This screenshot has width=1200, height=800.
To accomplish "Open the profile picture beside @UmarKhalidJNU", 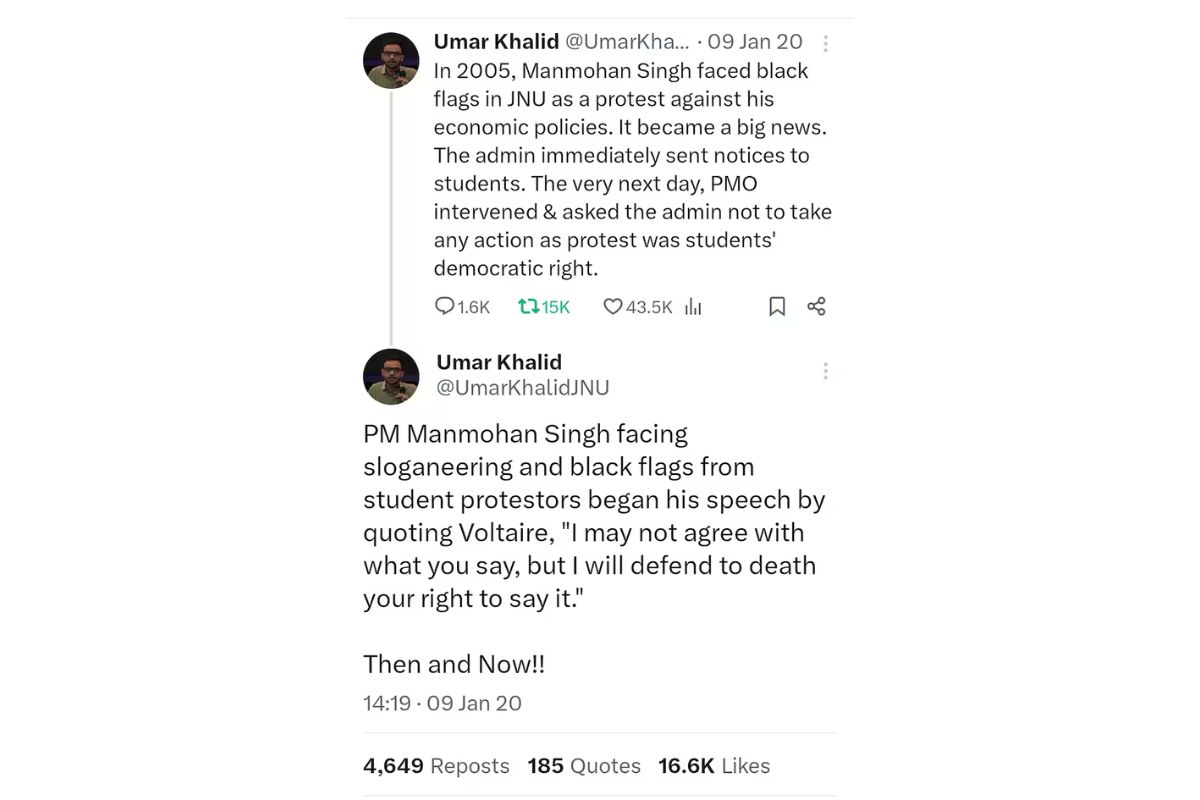I will (x=391, y=377).
